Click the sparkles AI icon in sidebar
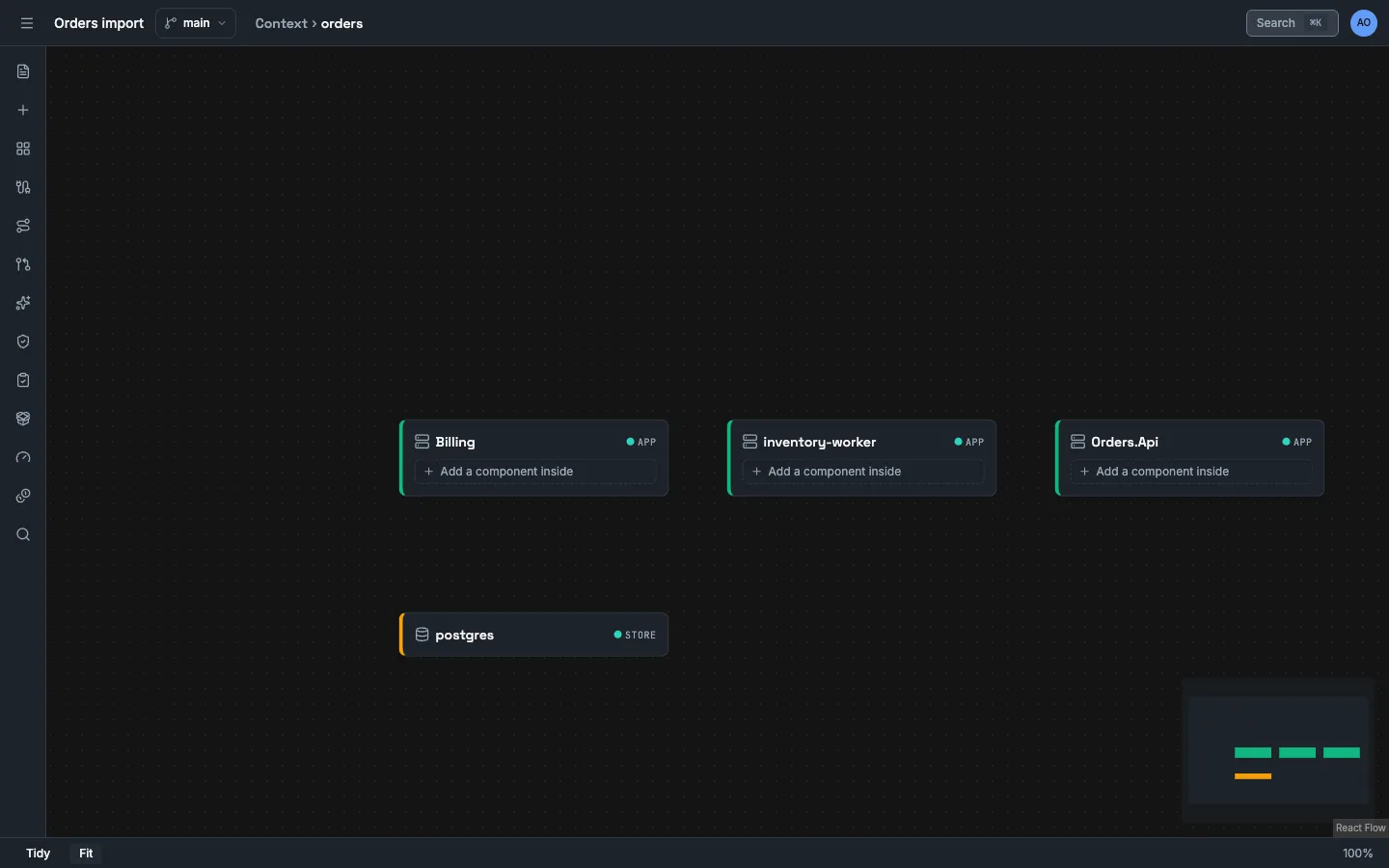Viewport: 1389px width, 868px height. 23,303
